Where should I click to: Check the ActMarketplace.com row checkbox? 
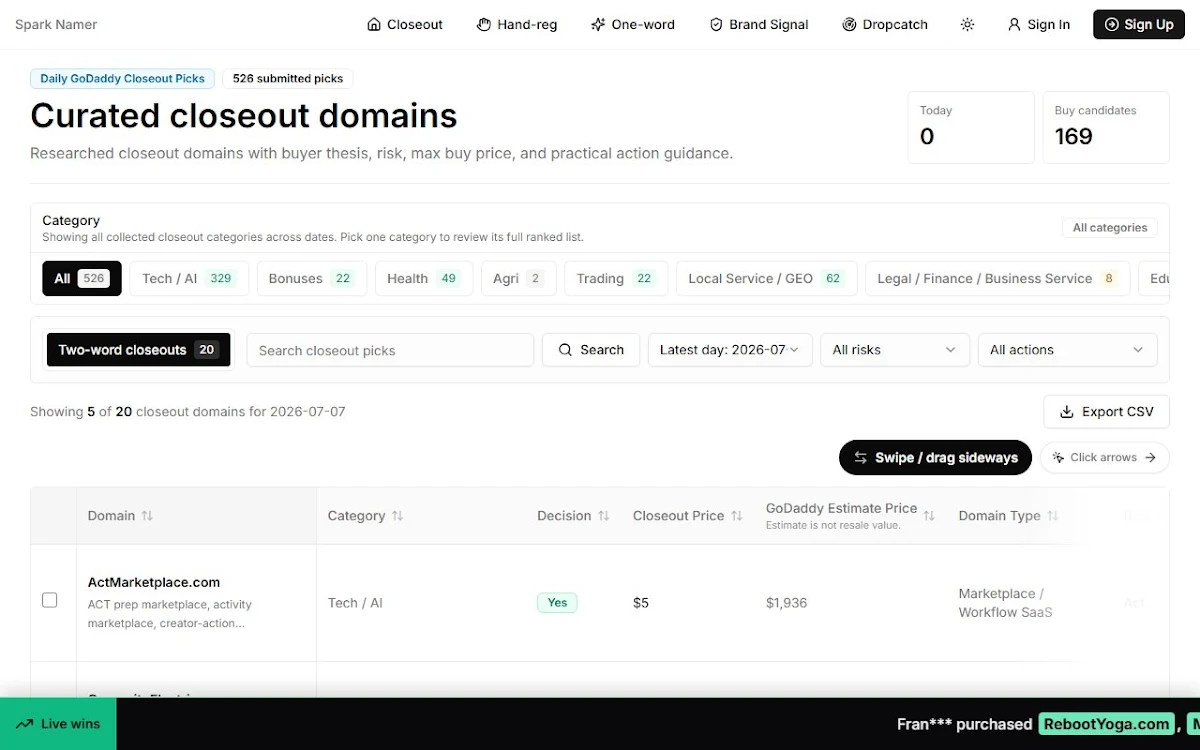coord(50,600)
